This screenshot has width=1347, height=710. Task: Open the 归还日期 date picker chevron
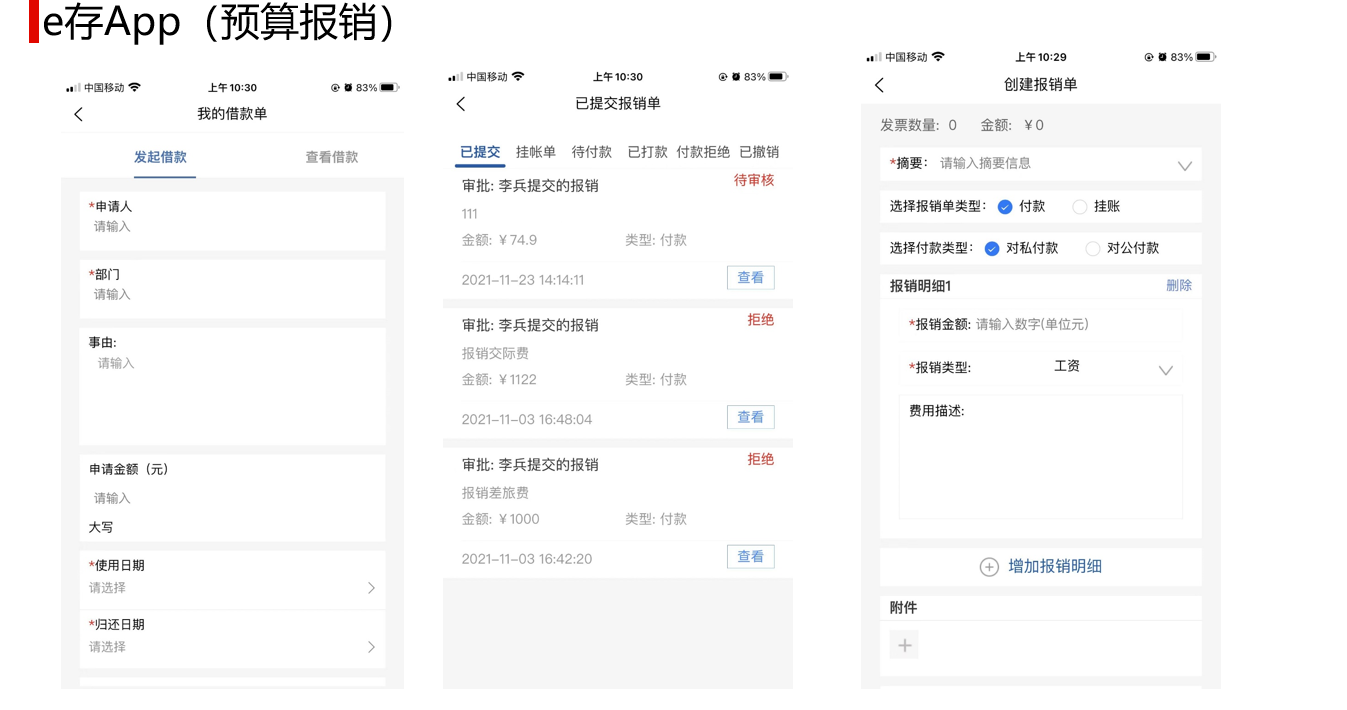(371, 647)
